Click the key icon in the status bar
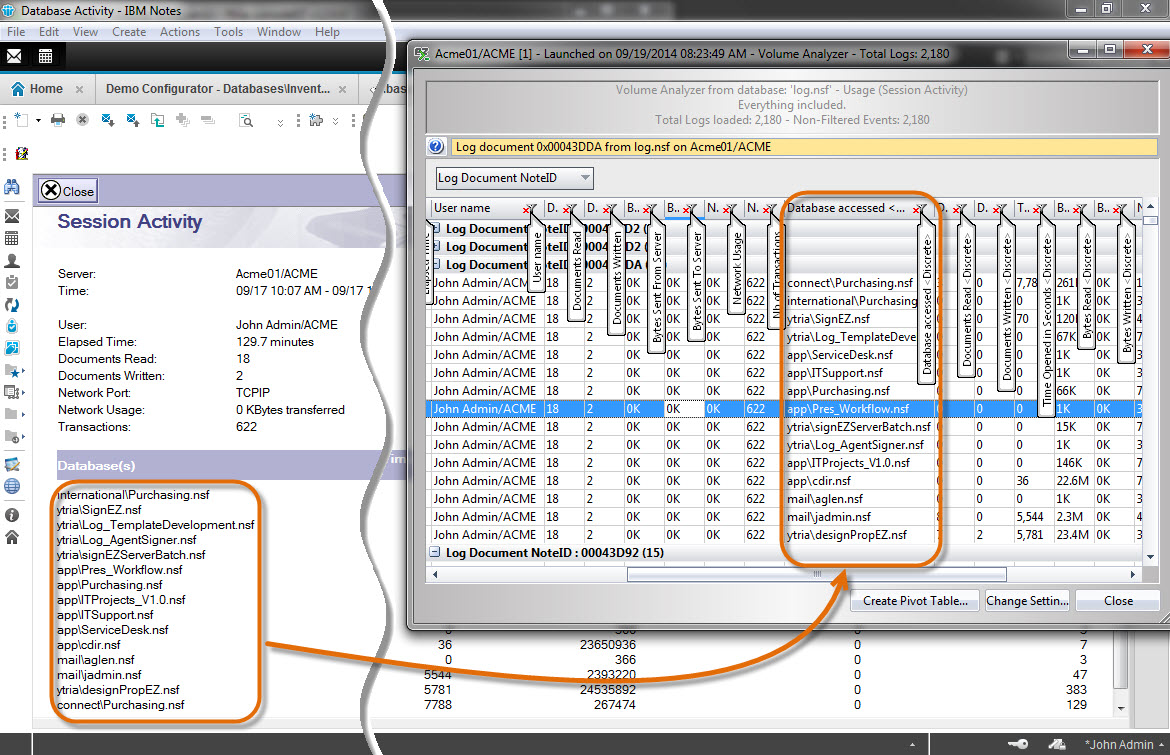1170x755 pixels. click(x=1018, y=744)
